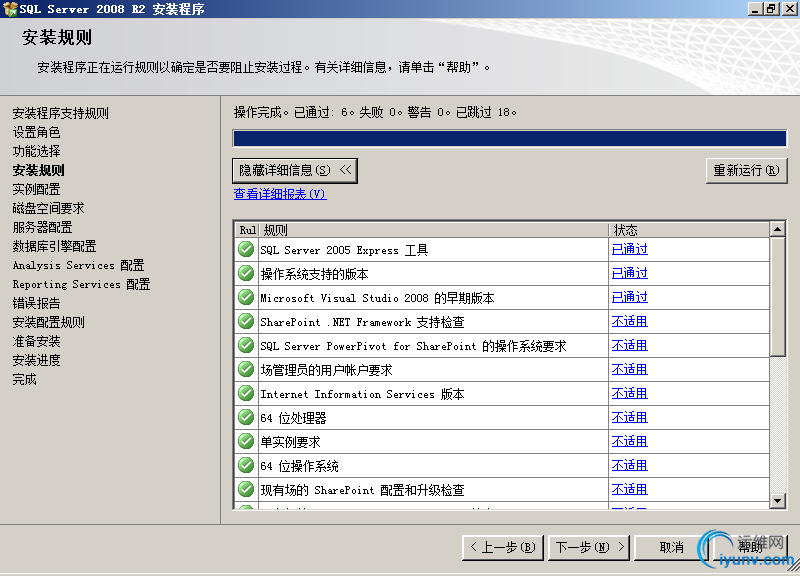This screenshot has width=800, height=576.
Task: Select 功能选择 step in sidebar
Action: (36, 151)
